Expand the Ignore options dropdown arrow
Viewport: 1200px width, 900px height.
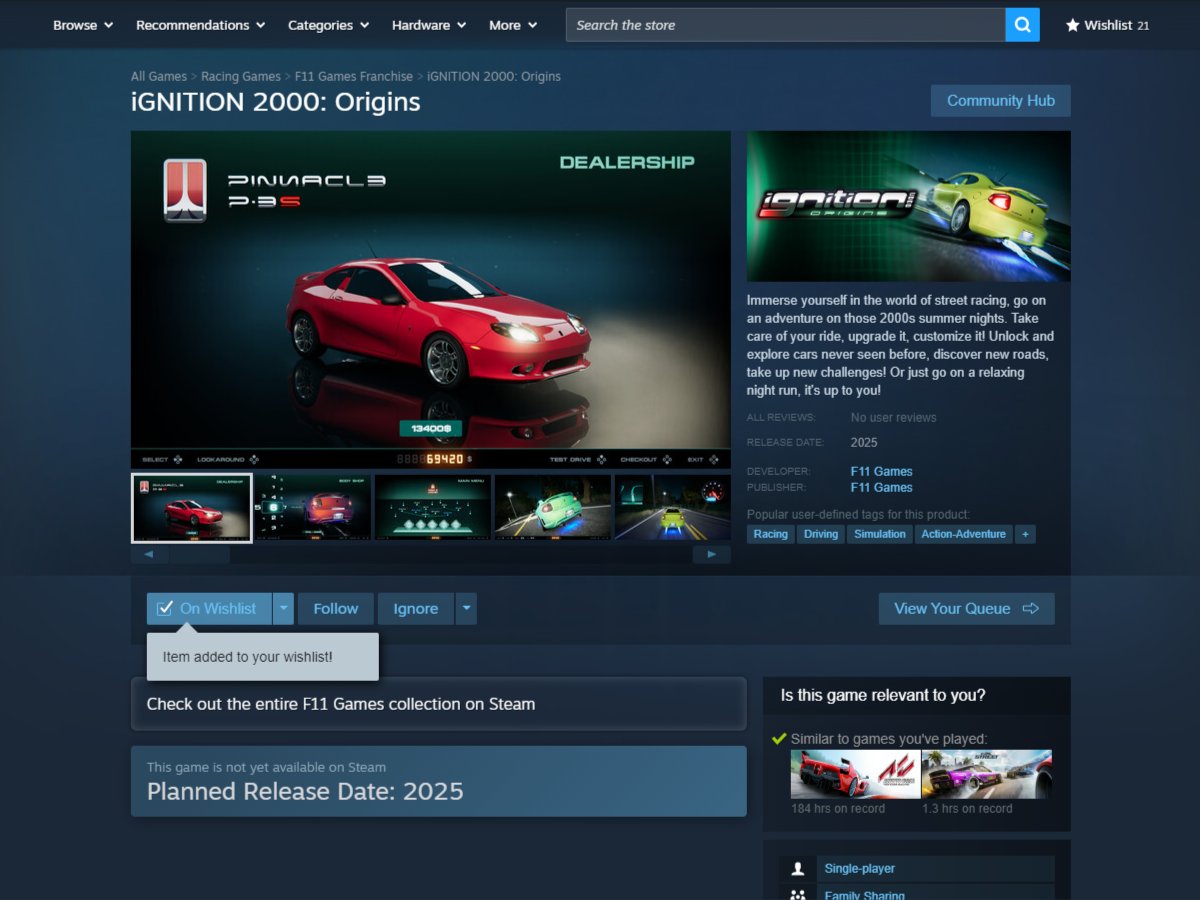[466, 608]
